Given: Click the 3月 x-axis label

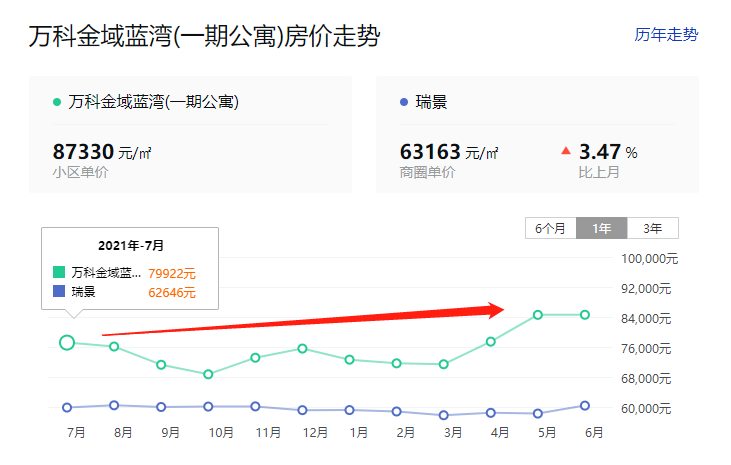Looking at the screenshot, I should (x=453, y=433).
